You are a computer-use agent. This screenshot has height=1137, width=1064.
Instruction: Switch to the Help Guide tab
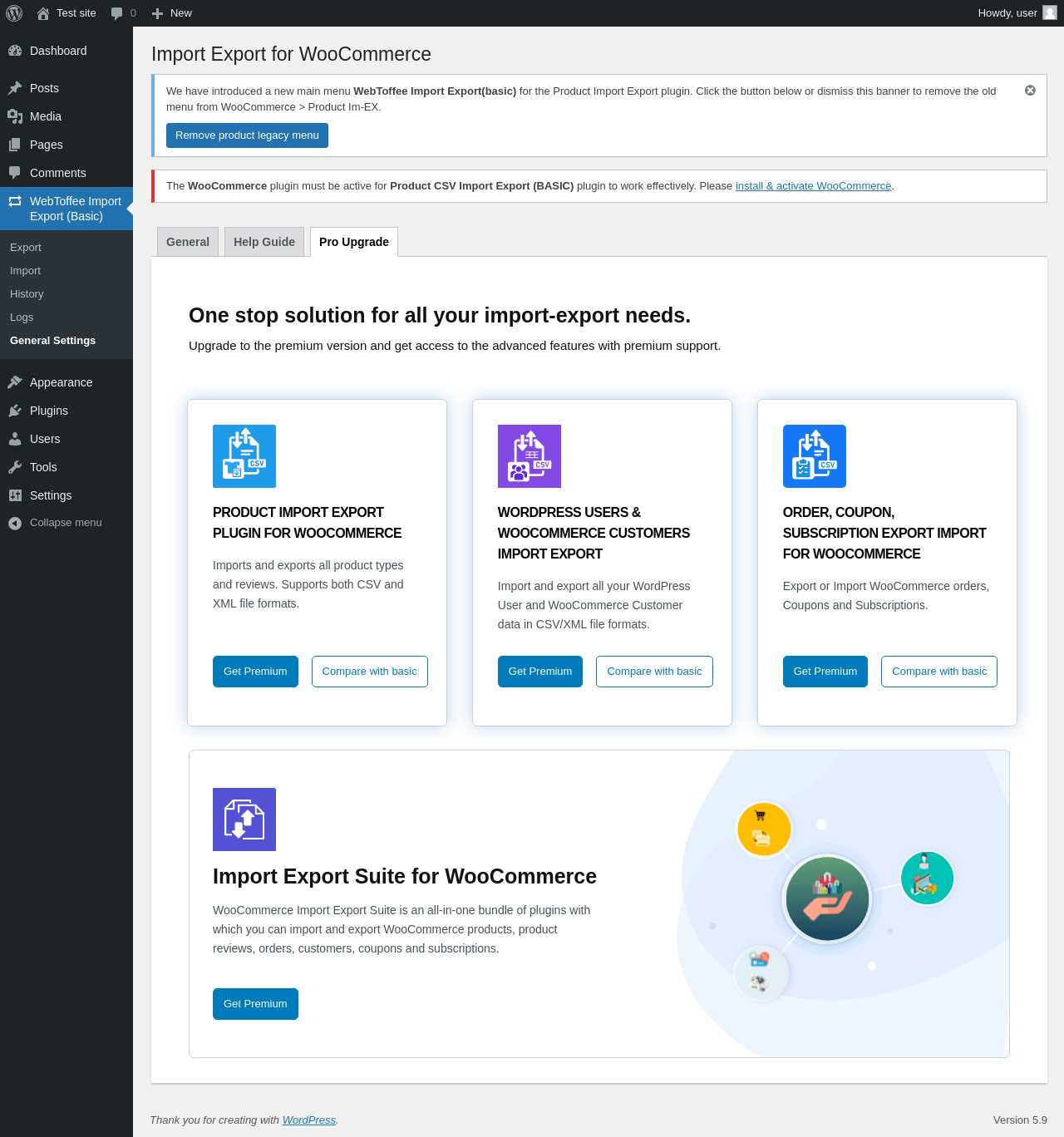click(x=264, y=242)
